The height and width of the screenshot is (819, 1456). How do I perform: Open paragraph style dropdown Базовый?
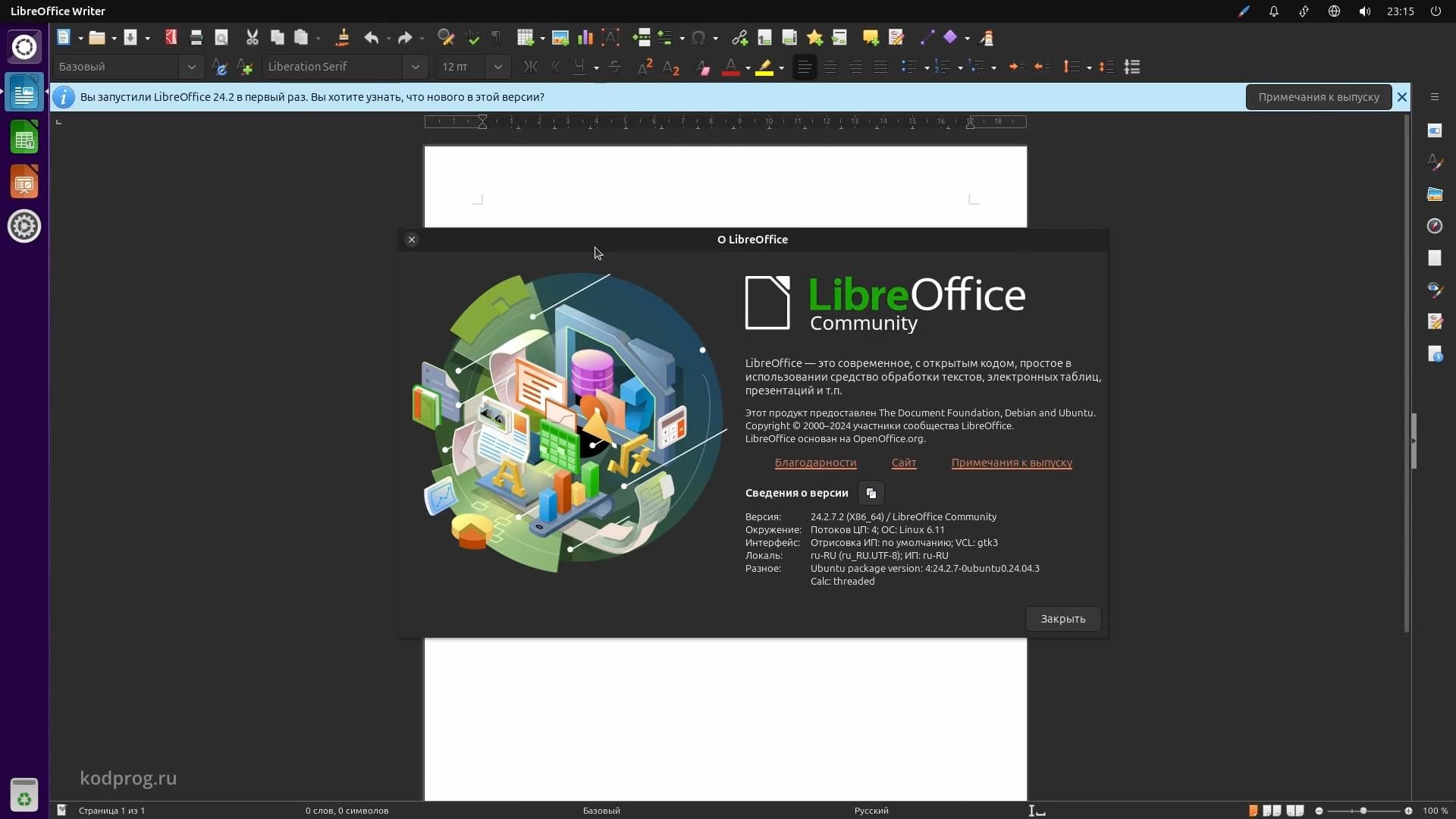coord(192,67)
